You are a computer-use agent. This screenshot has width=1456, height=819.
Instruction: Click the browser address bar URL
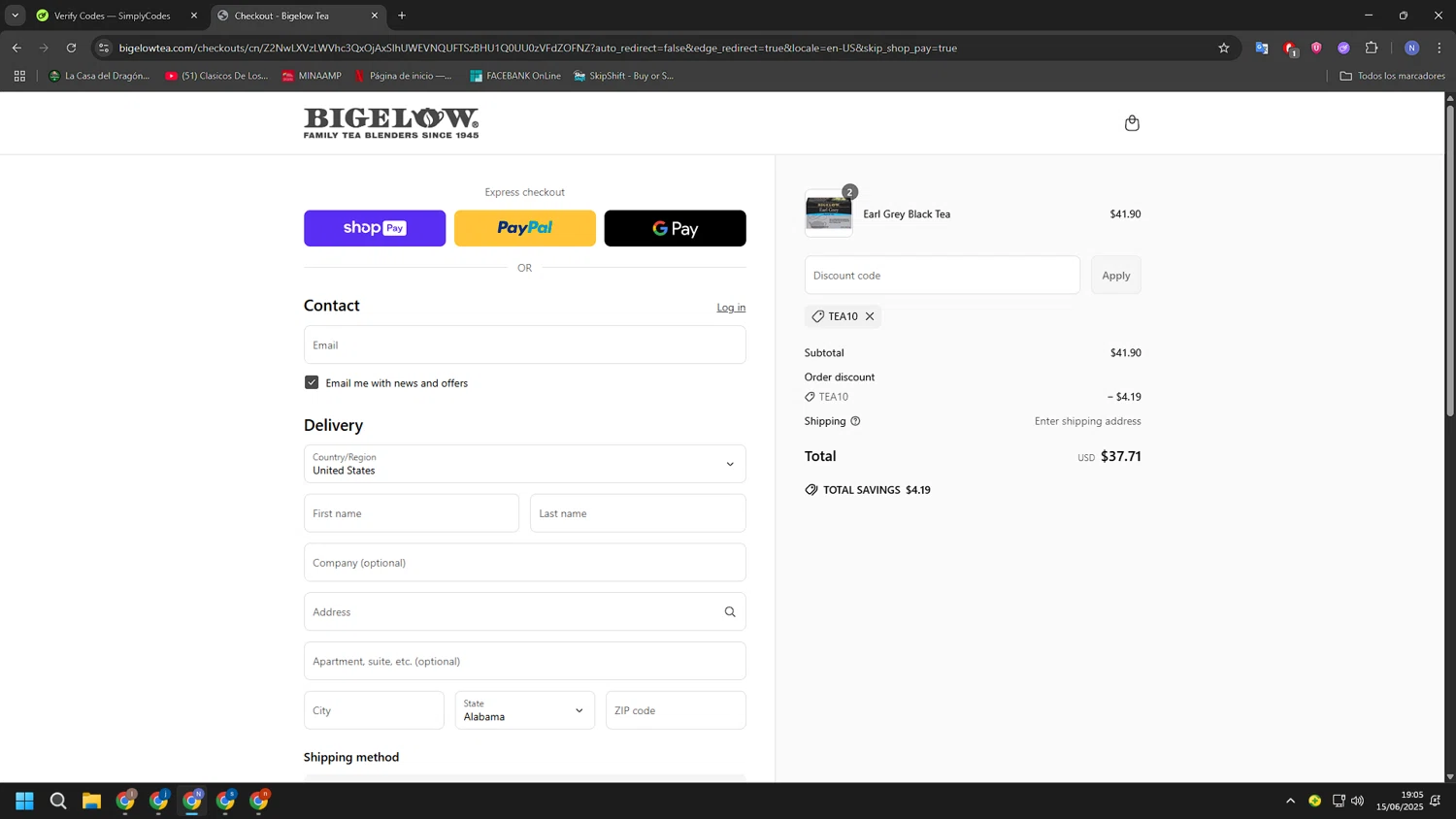(538, 48)
